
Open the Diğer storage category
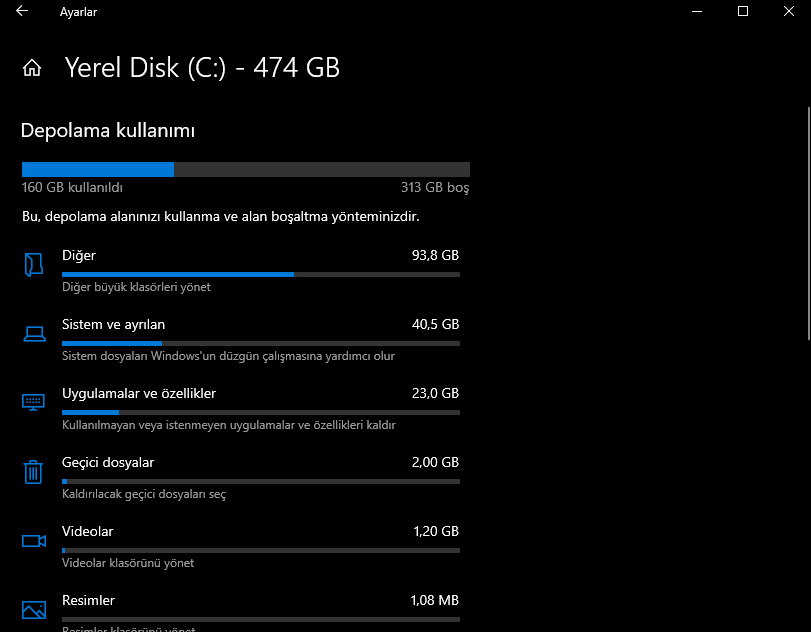coord(79,256)
